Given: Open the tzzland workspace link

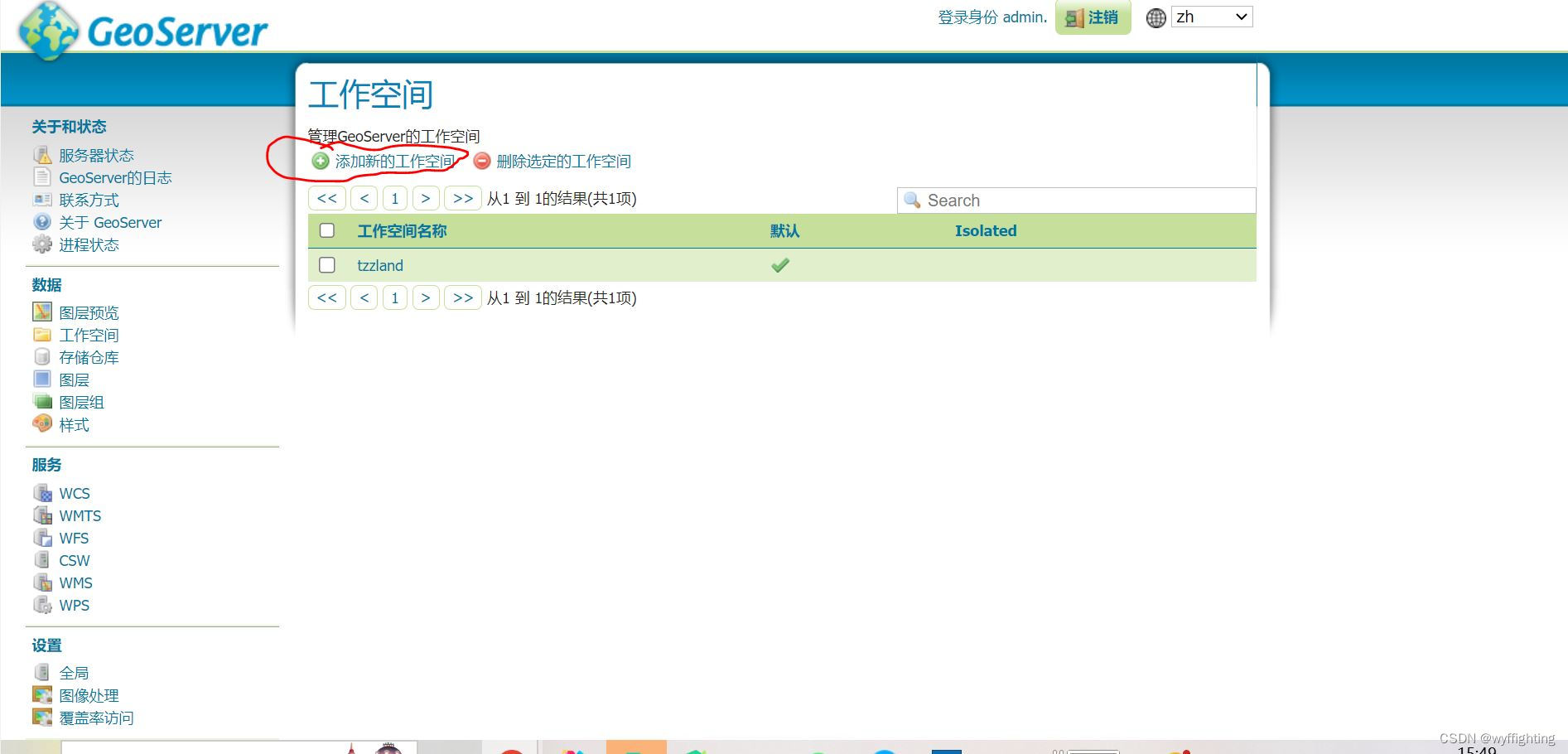Looking at the screenshot, I should [380, 265].
